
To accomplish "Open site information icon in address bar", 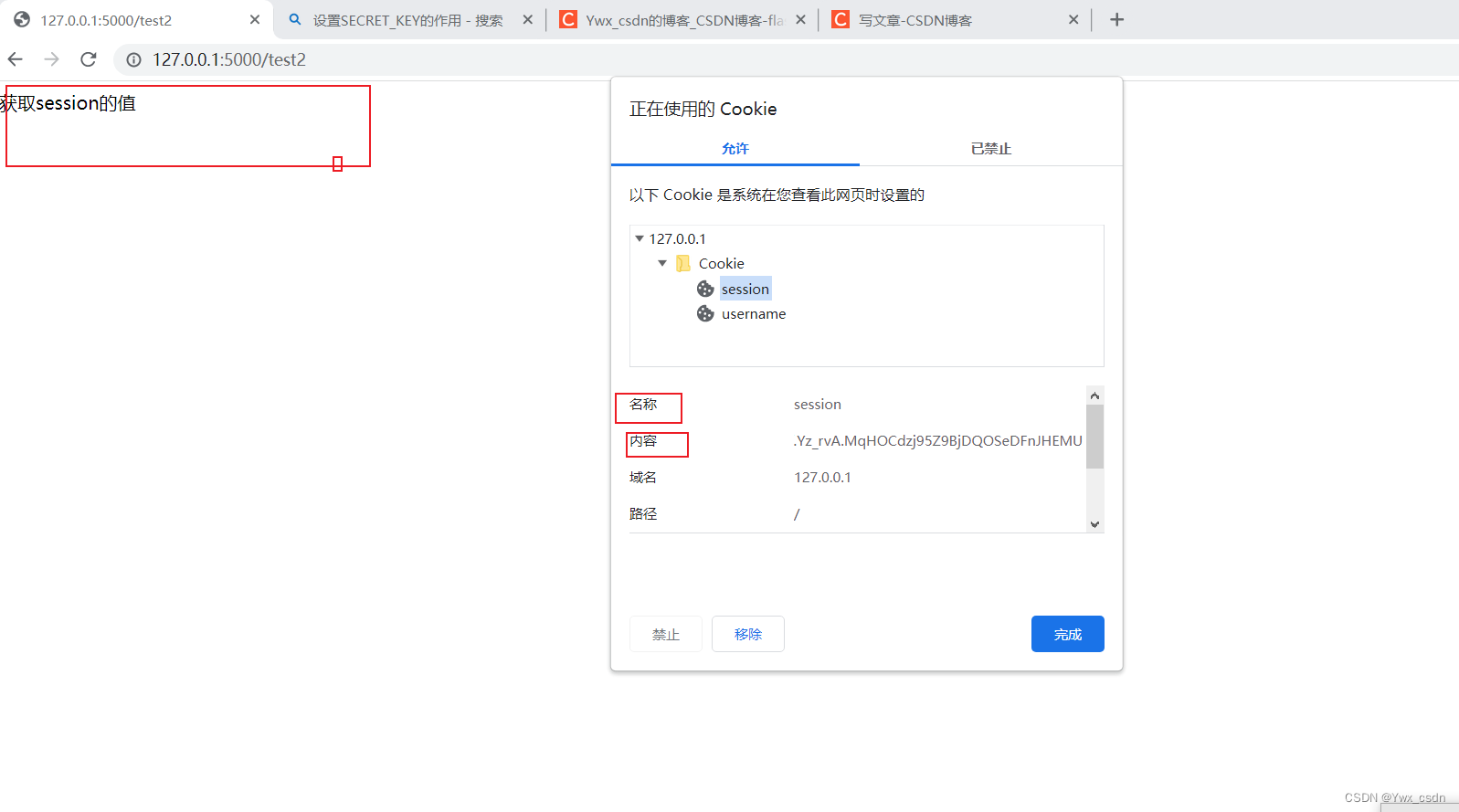I will pos(133,59).
